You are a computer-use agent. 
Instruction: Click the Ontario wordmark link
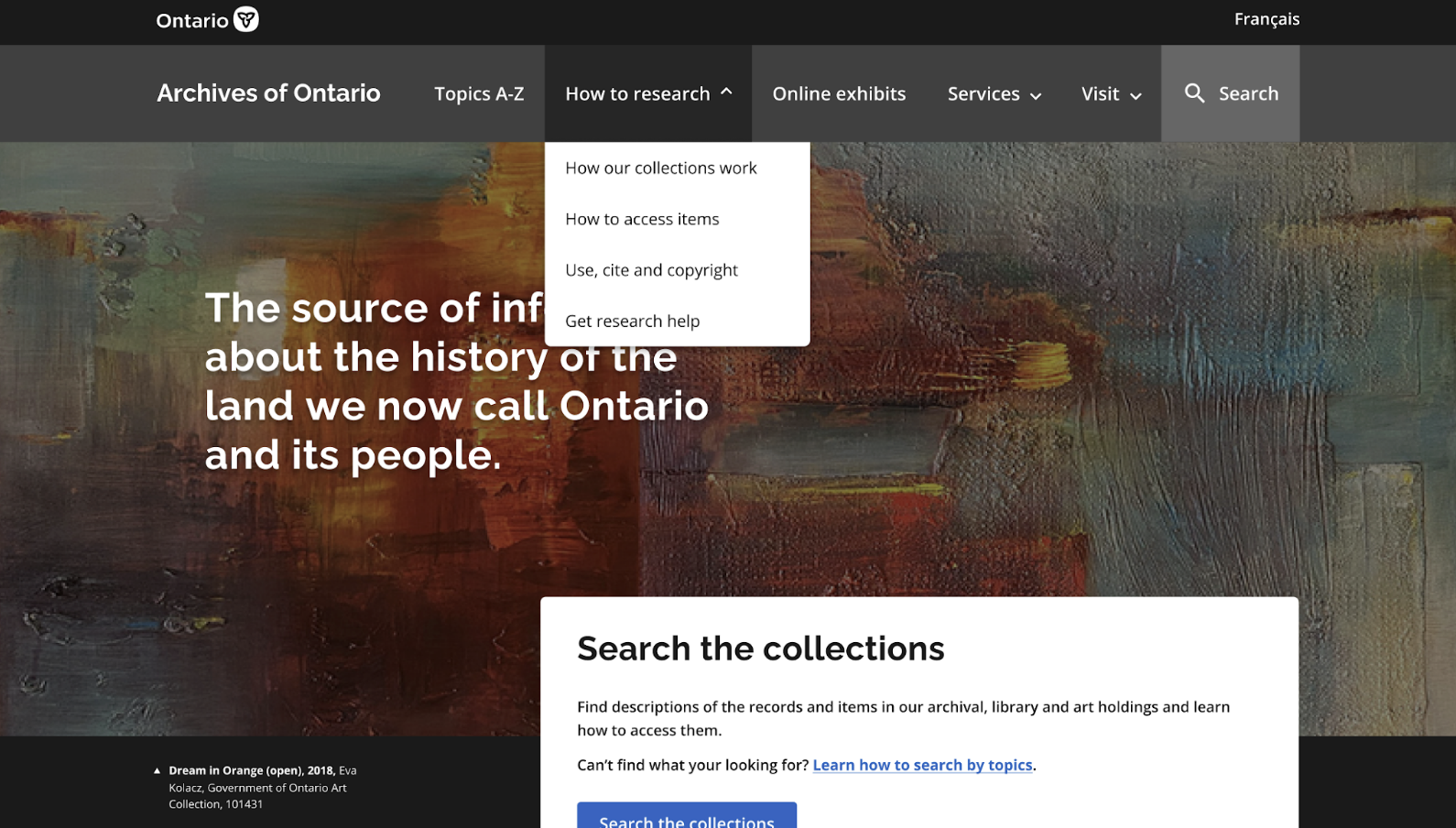[x=192, y=20]
